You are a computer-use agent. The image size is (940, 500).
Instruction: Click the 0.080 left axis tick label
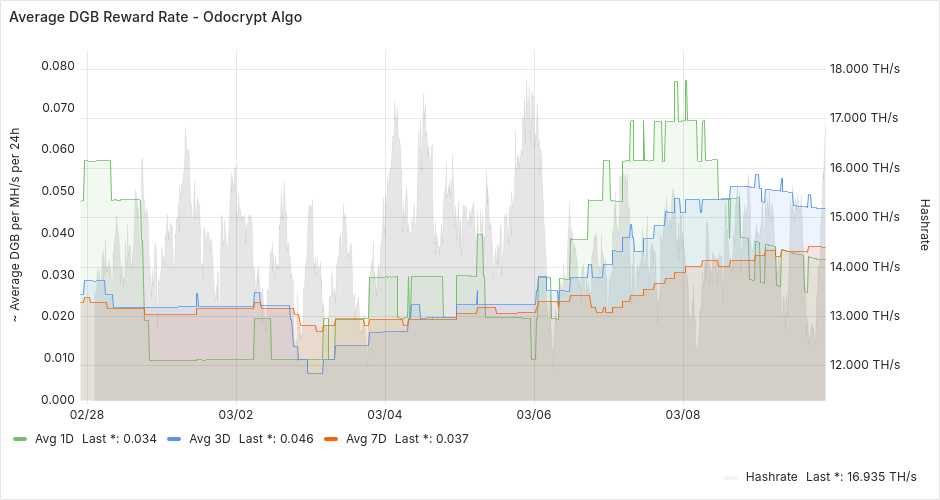58,67
